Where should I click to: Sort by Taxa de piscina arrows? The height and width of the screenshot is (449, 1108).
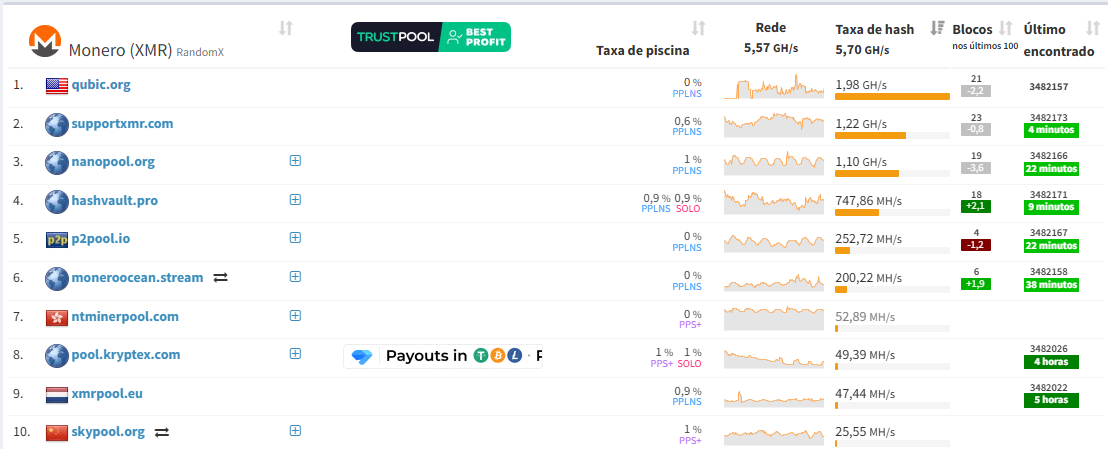(698, 28)
